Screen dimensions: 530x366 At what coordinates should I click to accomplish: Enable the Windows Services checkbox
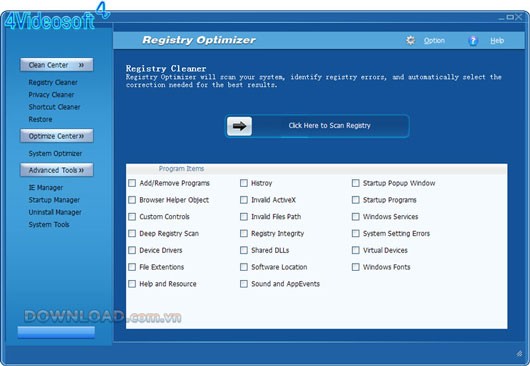(356, 217)
